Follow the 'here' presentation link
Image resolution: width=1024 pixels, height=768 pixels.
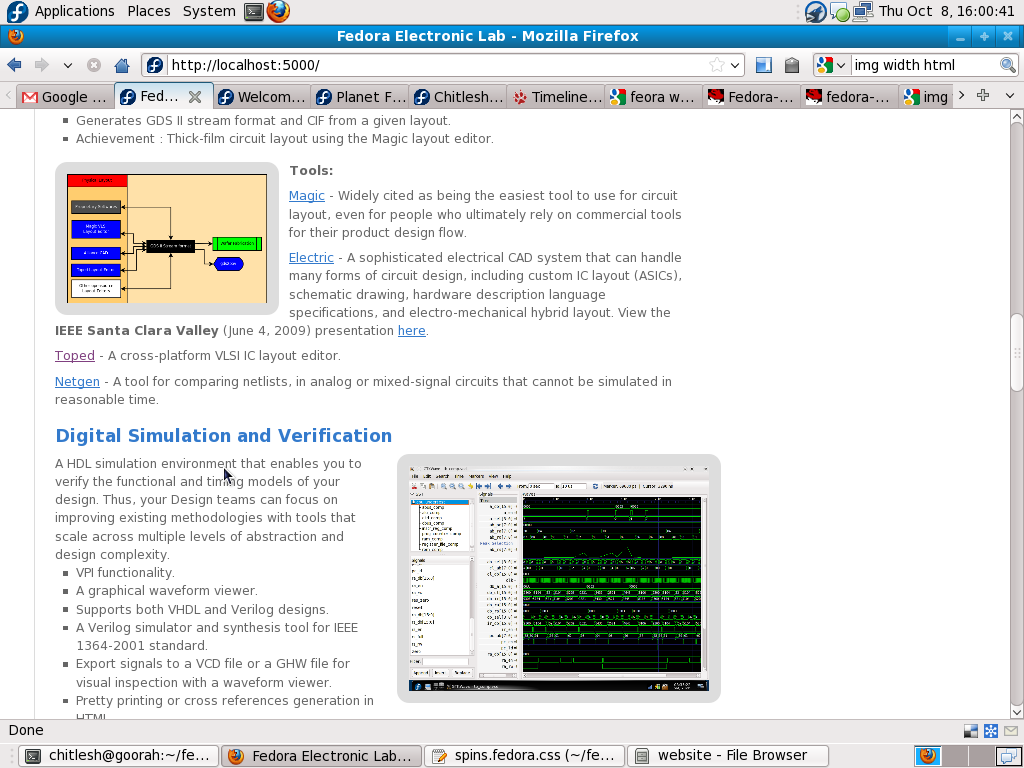point(411,330)
